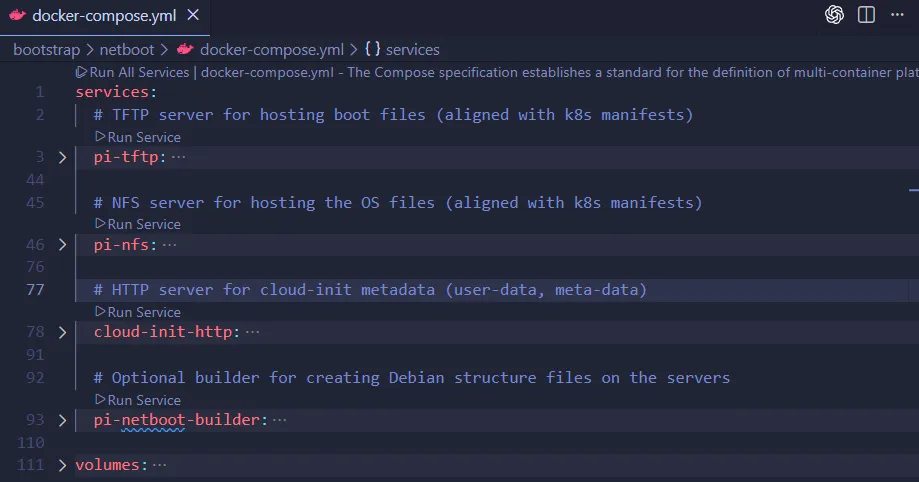Click Run All Services code lens
The image size is (919, 482).
[132, 73]
